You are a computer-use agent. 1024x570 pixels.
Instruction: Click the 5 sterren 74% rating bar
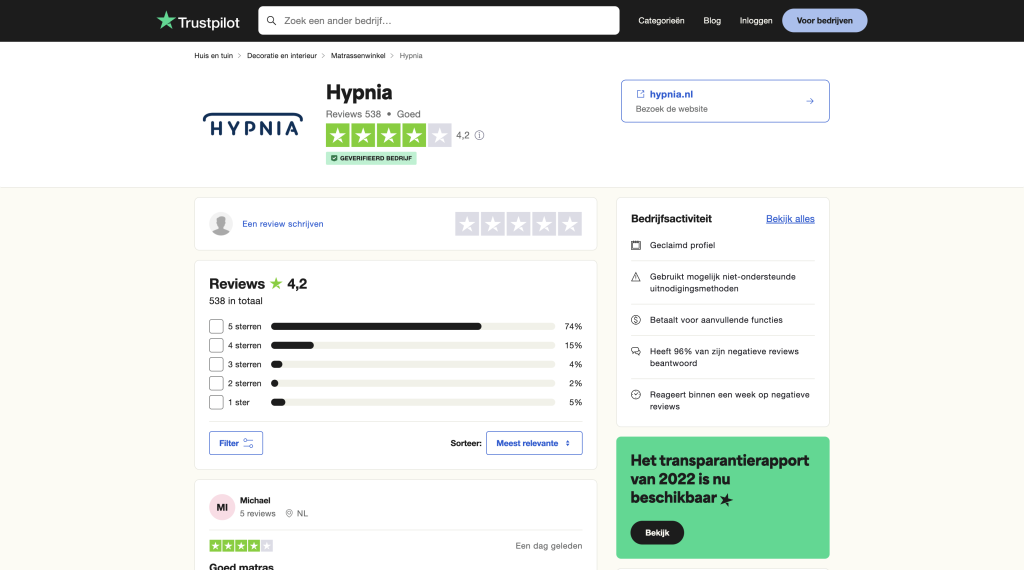(413, 326)
